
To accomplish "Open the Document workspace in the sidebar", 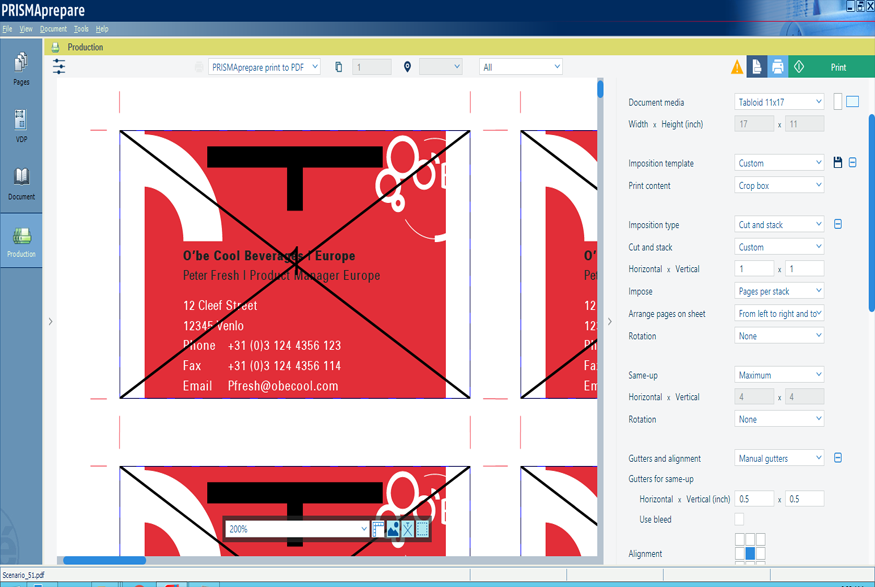I will point(21,184).
